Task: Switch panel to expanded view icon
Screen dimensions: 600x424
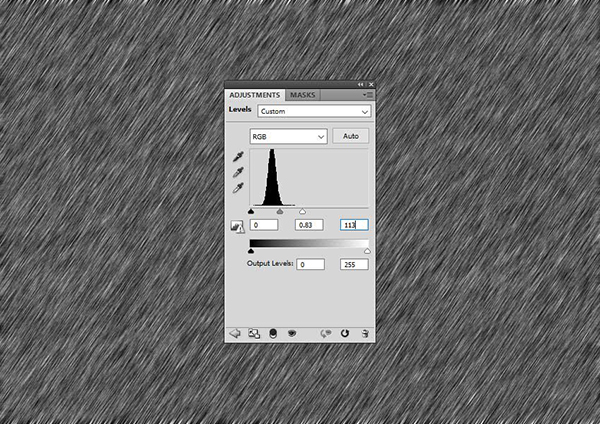Action: point(254,333)
